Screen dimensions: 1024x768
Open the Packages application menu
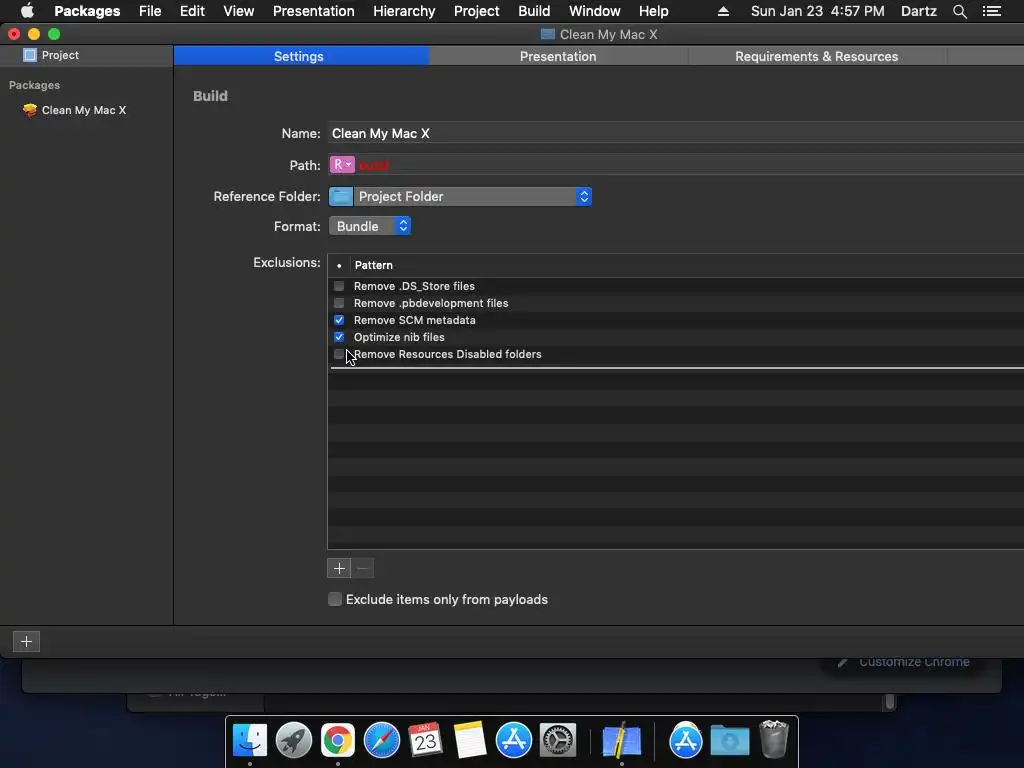[87, 11]
